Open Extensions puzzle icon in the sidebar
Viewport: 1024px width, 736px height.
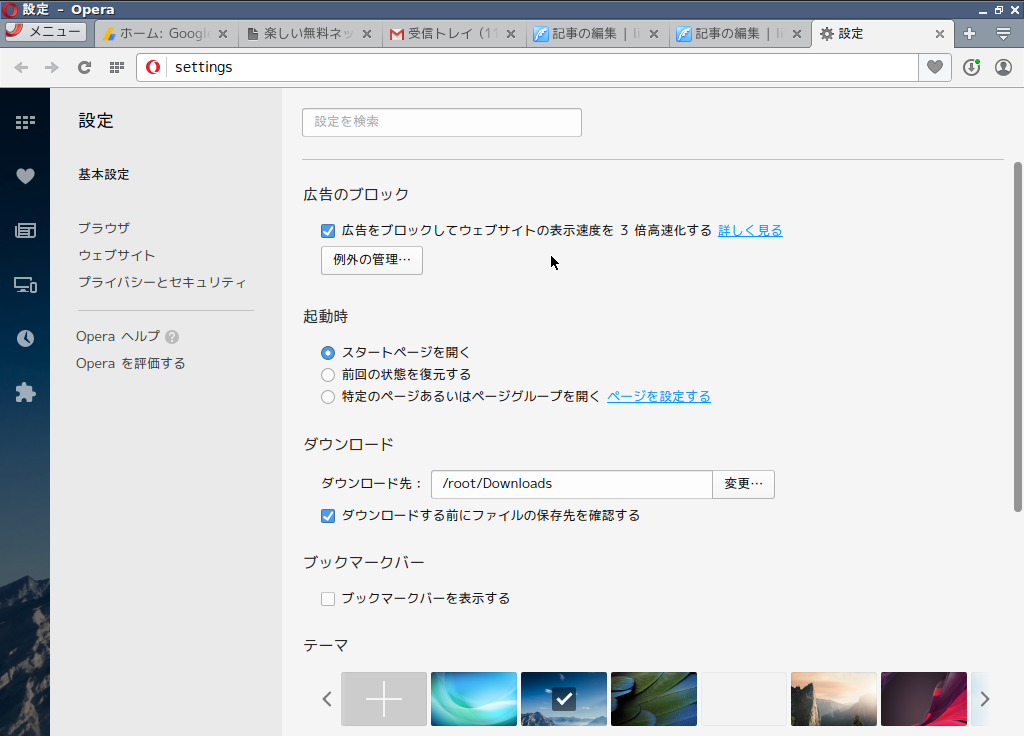point(25,392)
